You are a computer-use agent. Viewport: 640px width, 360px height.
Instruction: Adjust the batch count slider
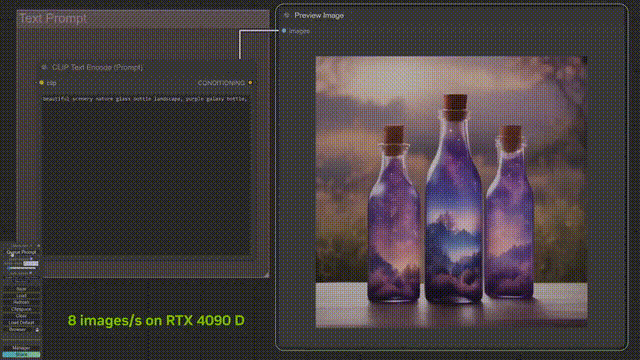click(x=21, y=268)
